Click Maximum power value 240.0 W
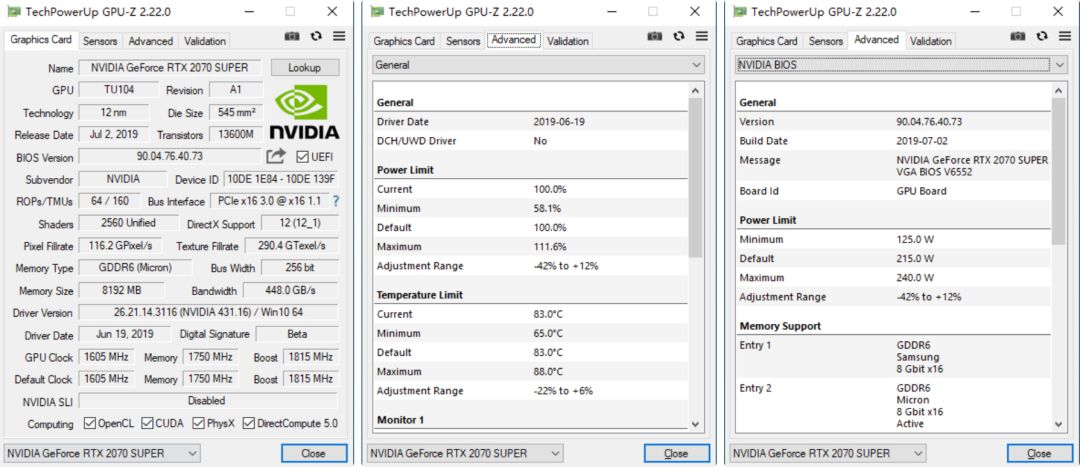 click(x=915, y=278)
